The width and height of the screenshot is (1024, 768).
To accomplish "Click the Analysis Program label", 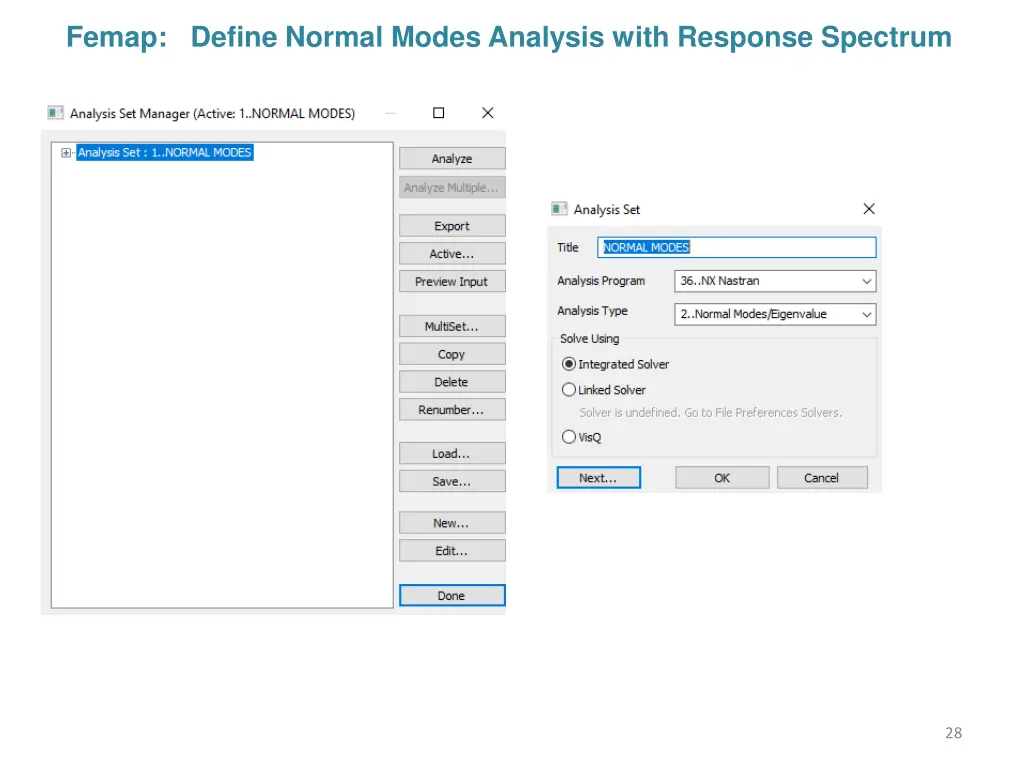I will pyautogui.click(x=601, y=281).
